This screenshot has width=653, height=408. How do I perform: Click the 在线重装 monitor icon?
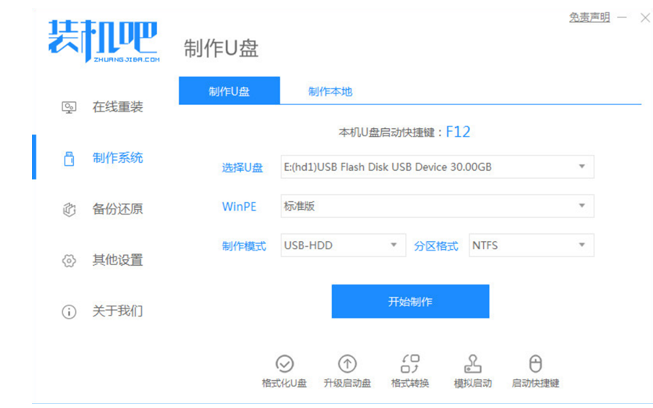coord(69,107)
